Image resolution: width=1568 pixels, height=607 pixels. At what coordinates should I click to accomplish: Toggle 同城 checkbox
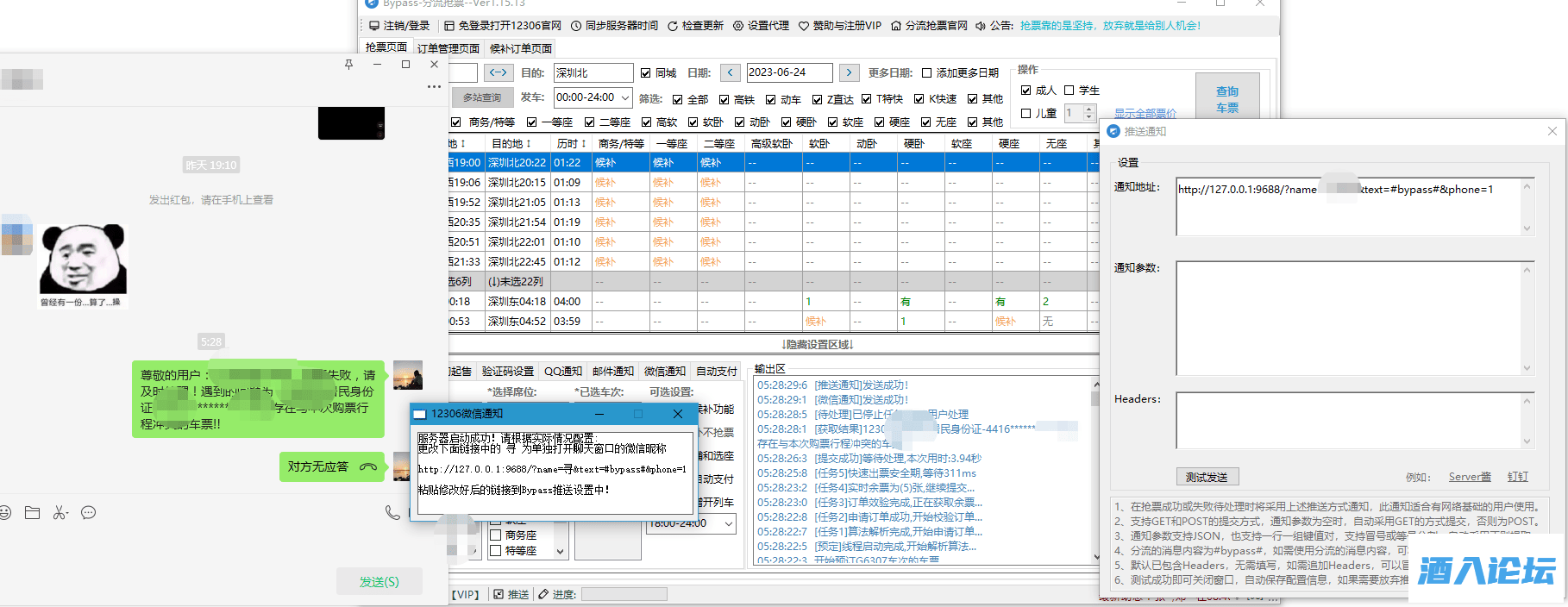click(x=645, y=73)
